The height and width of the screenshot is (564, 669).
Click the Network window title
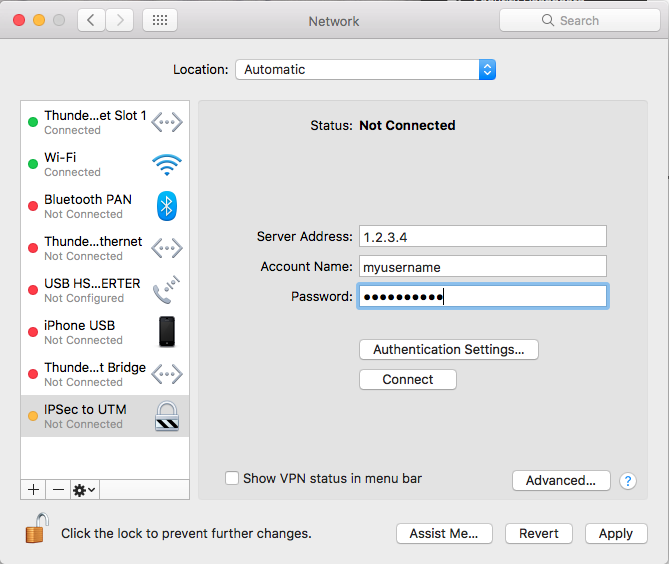click(x=334, y=21)
